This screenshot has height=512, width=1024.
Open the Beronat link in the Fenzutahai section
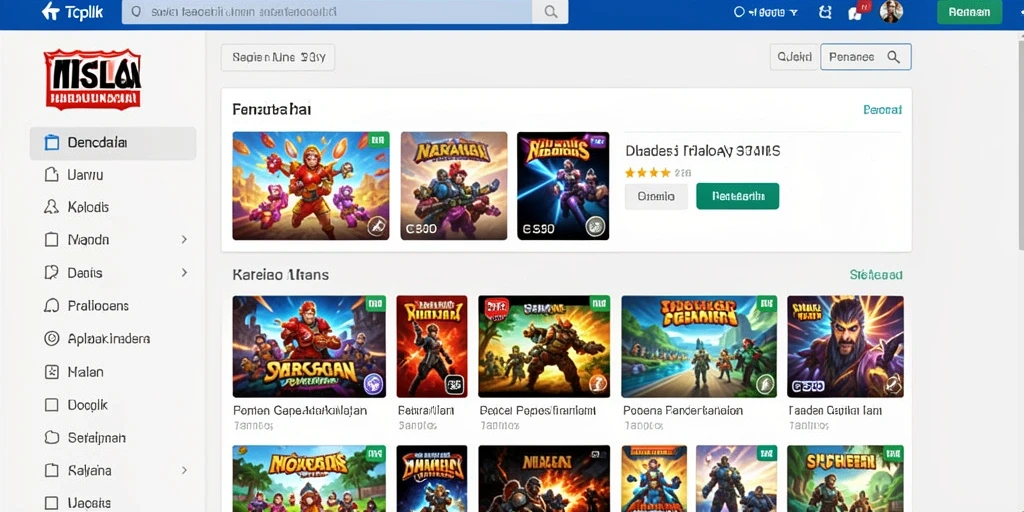882,110
